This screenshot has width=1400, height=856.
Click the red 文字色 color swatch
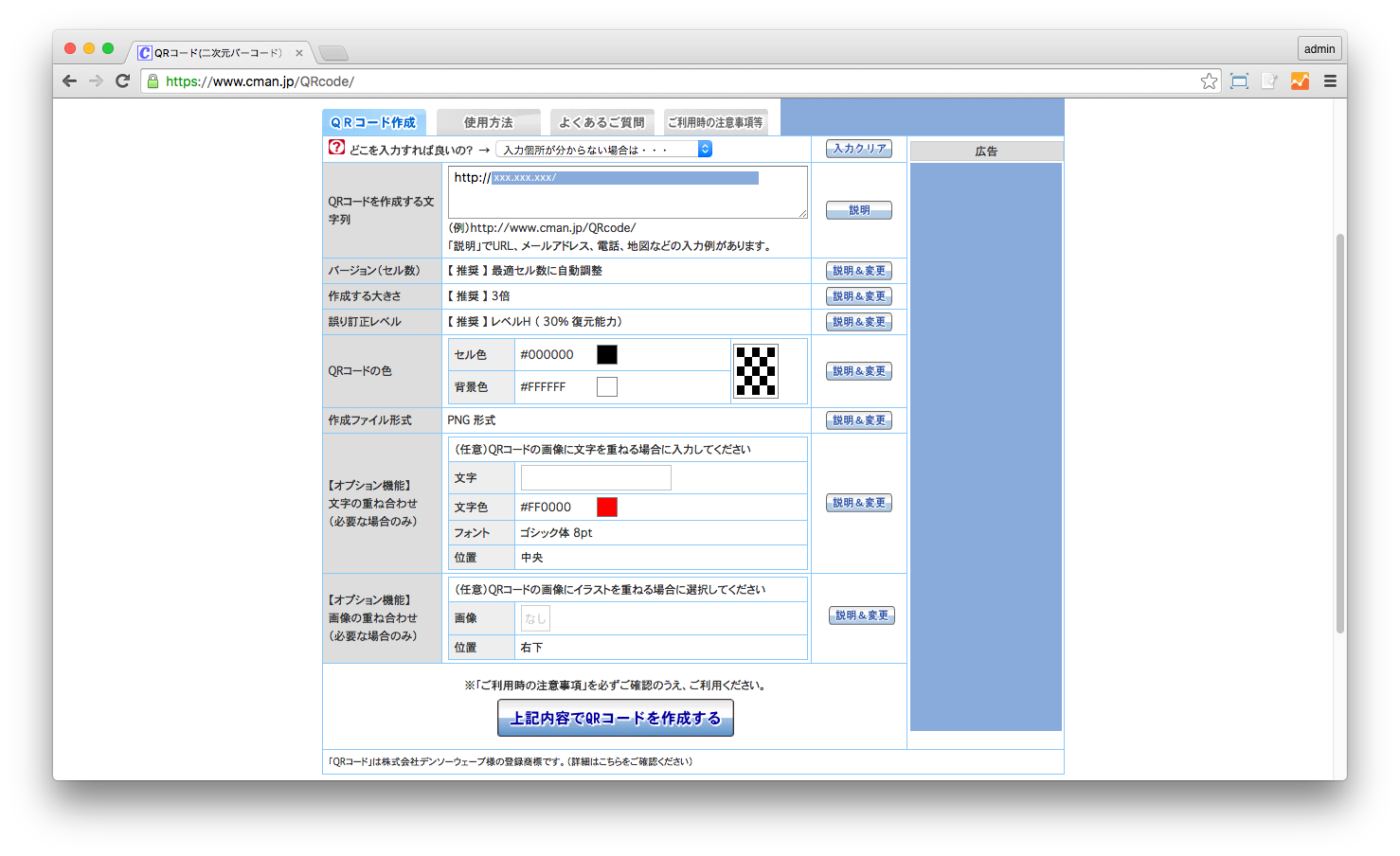coord(607,507)
